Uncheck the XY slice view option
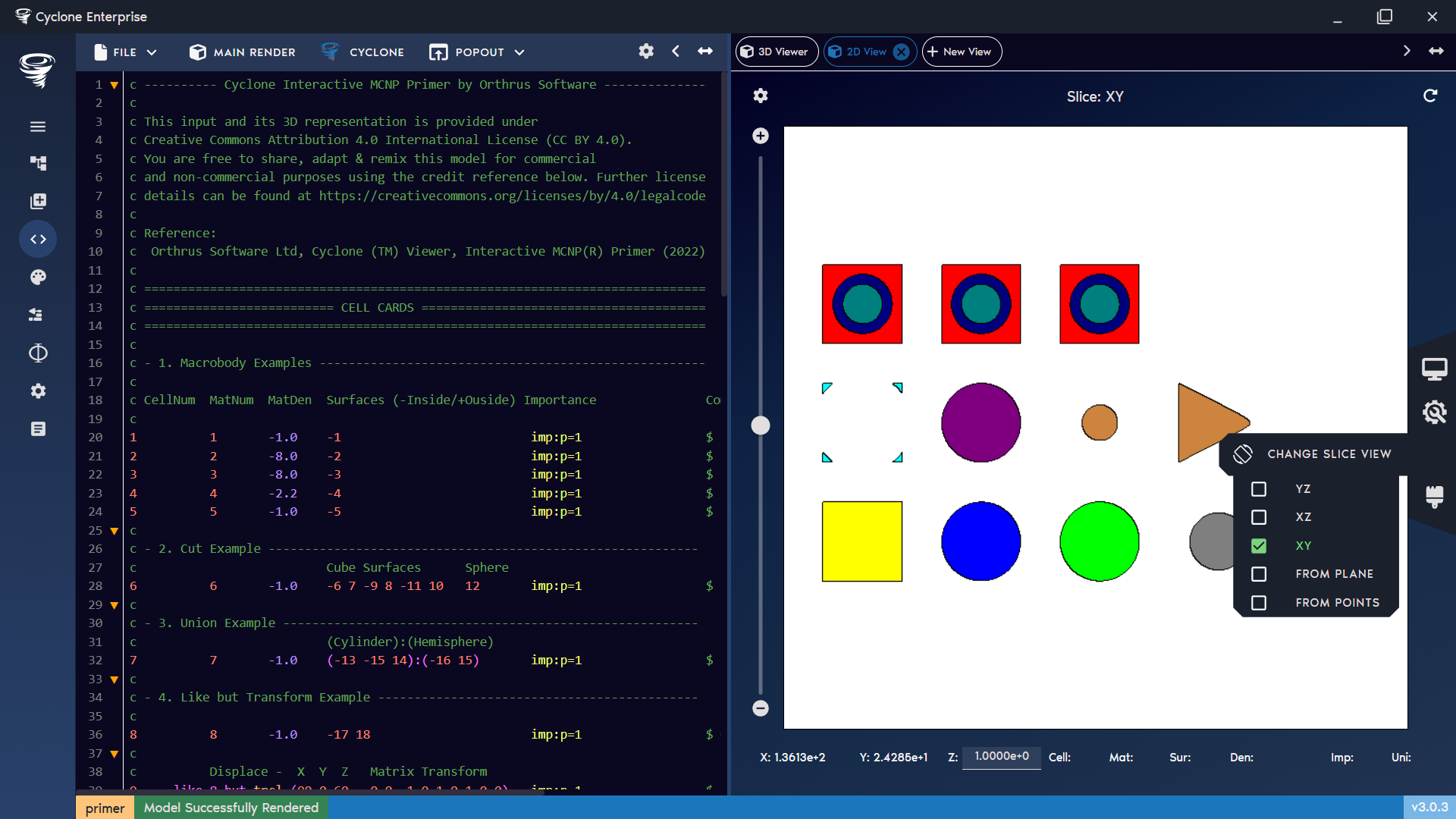 [1260, 545]
